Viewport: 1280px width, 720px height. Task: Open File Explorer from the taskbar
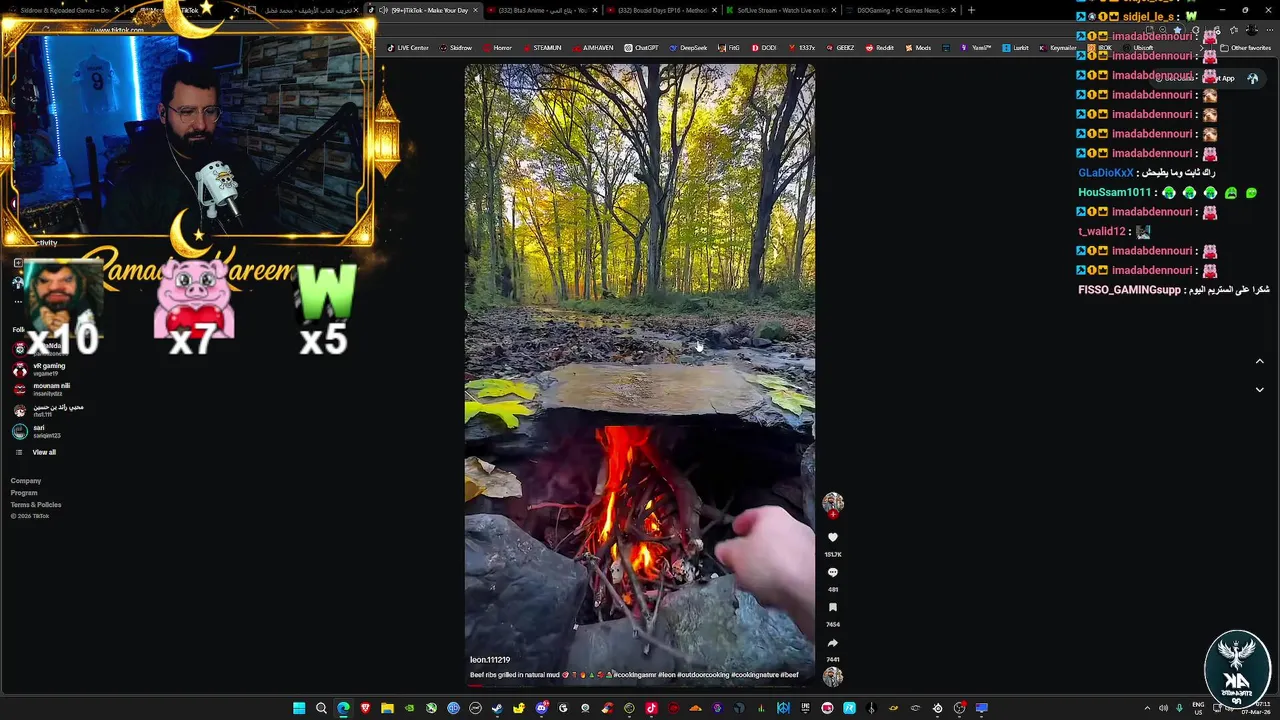[387, 708]
